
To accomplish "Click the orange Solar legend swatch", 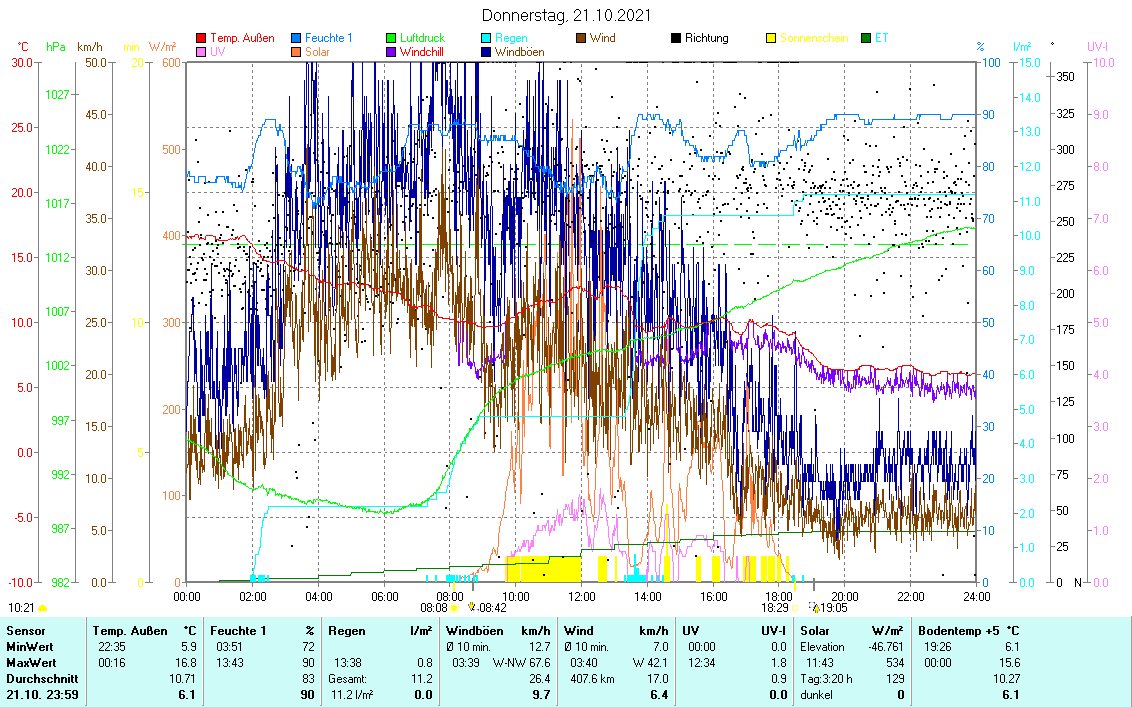I will tap(296, 53).
